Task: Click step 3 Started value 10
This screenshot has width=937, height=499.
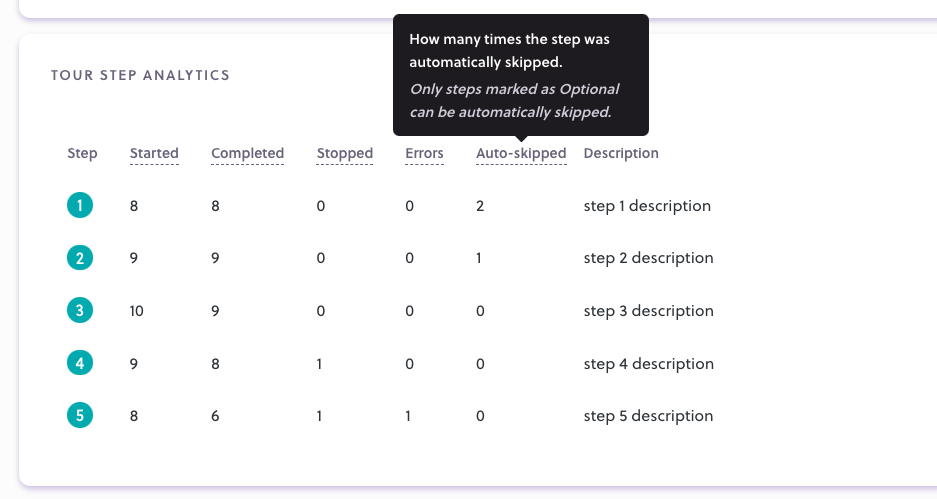Action: [136, 311]
